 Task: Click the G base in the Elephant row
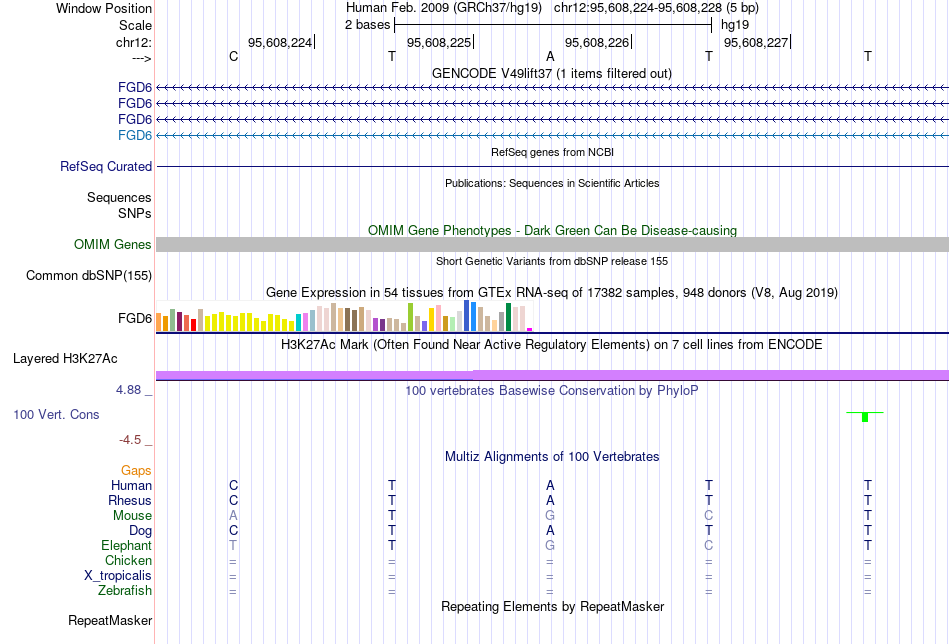tap(550, 545)
